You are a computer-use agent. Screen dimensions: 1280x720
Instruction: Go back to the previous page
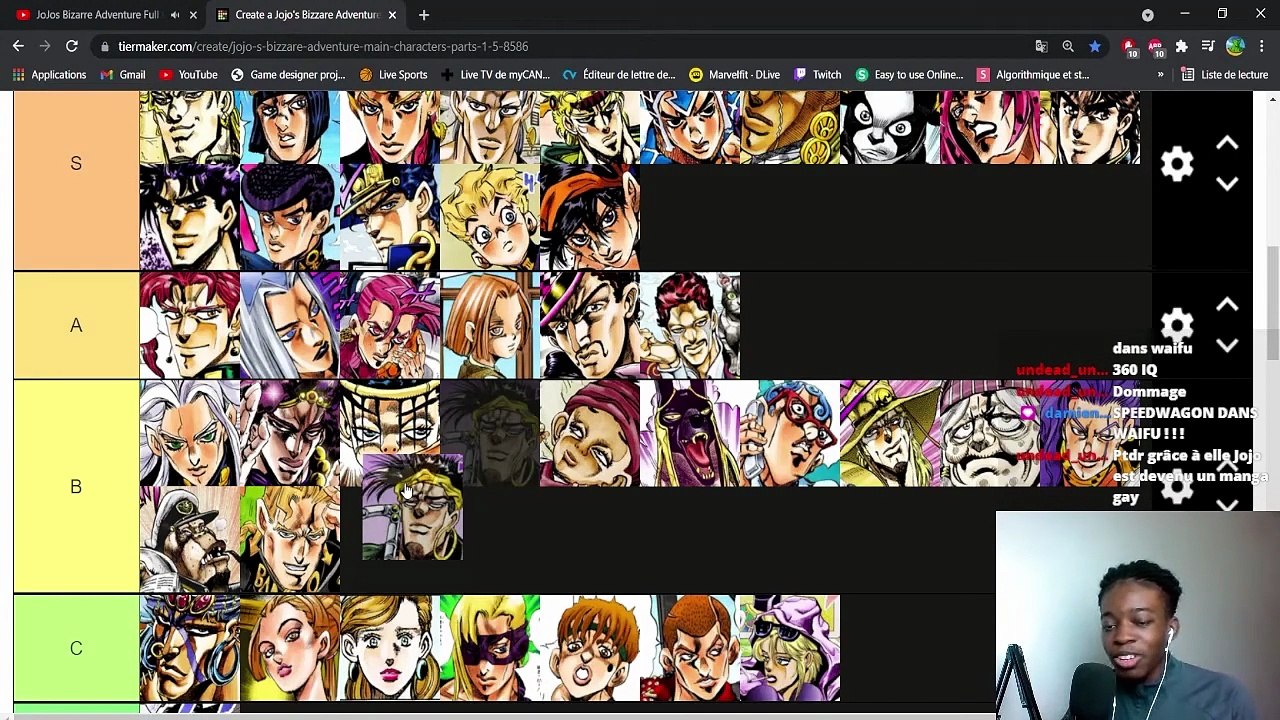[x=18, y=46]
